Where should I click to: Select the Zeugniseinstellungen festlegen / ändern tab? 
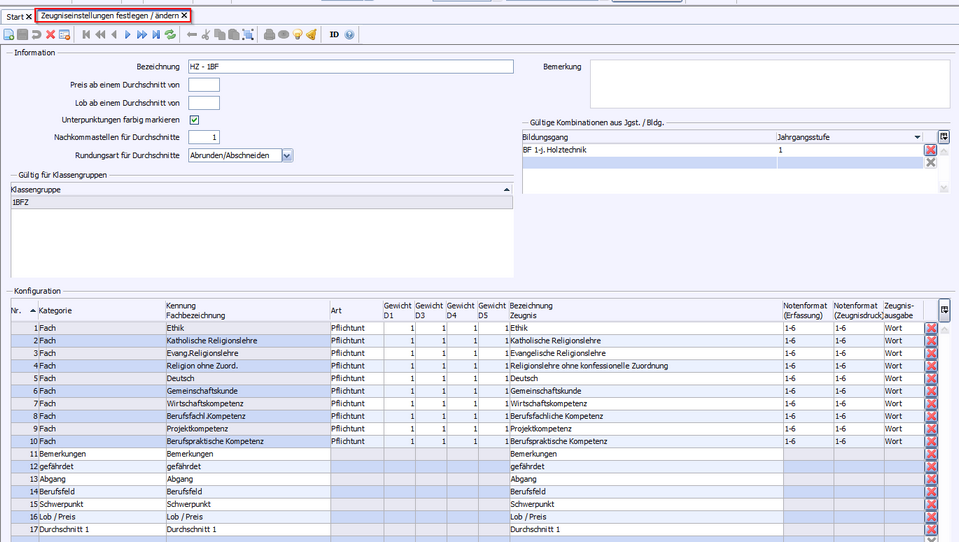pos(109,16)
